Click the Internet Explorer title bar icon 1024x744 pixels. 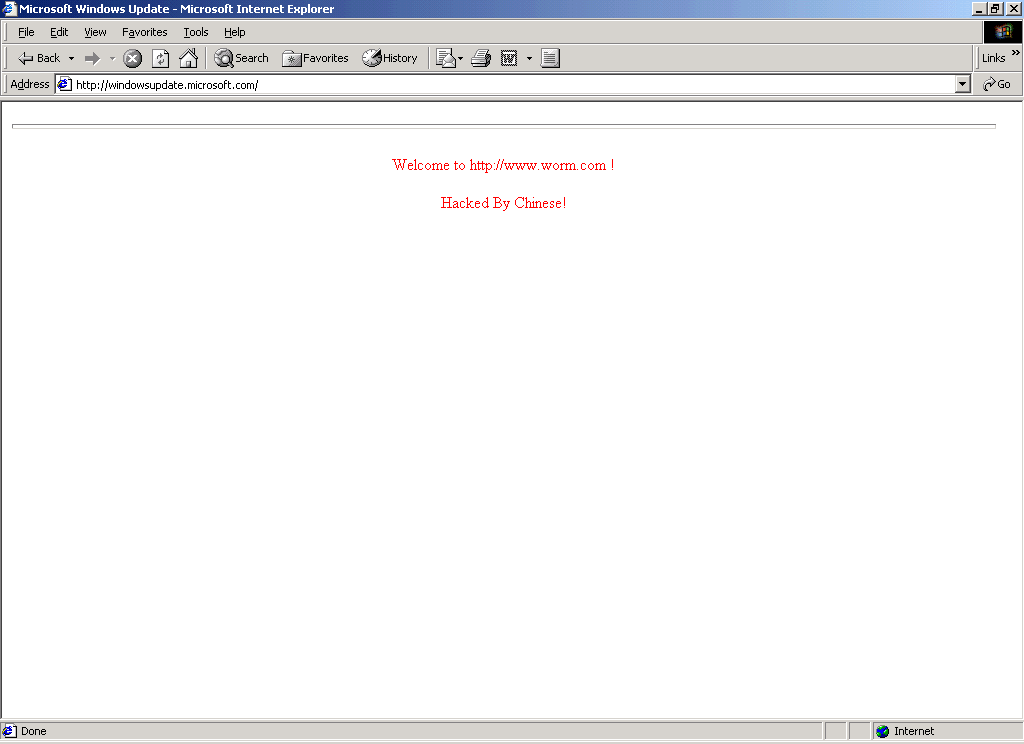[8, 8]
